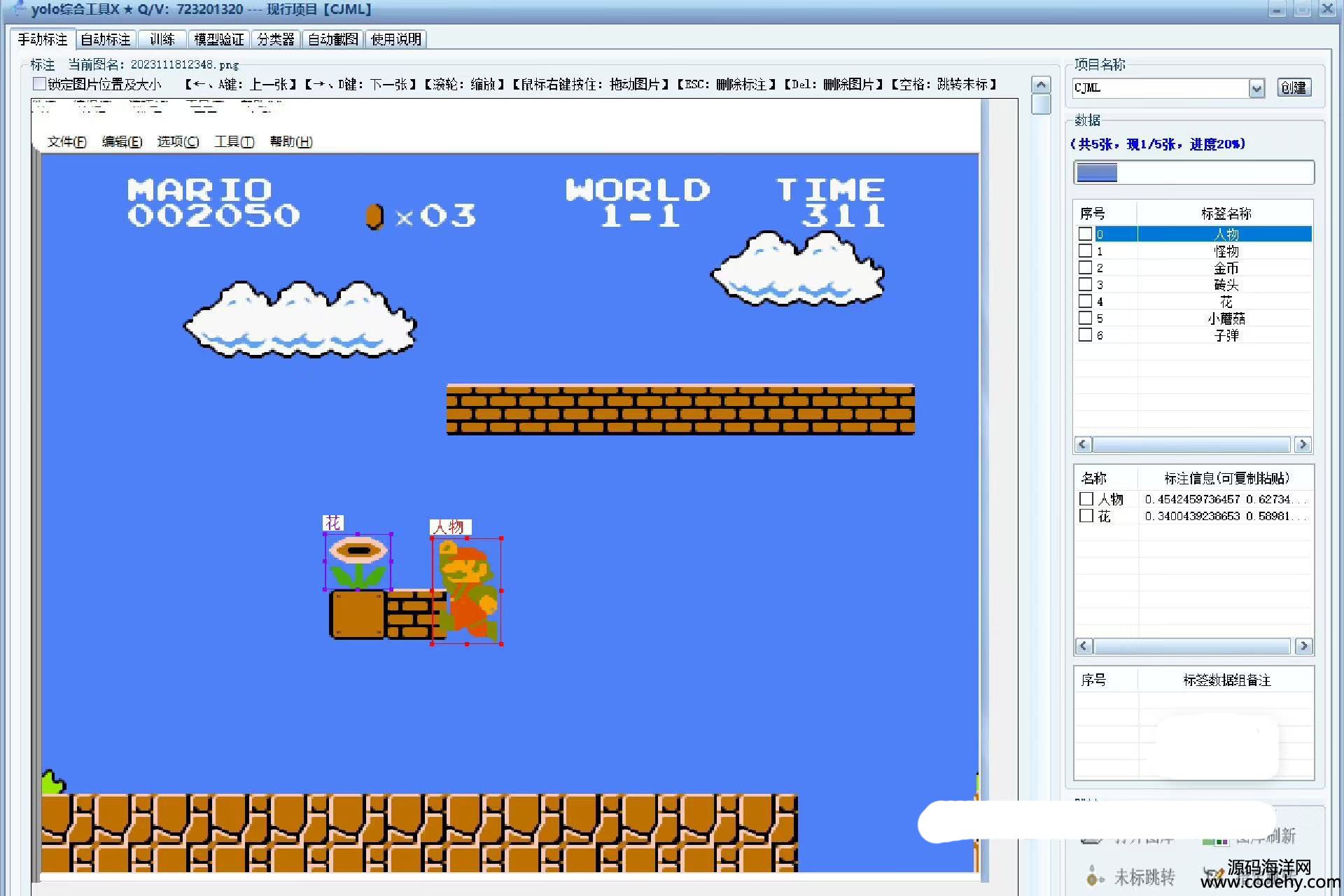Viewport: 1344px width, 896px height.
Task: Click image scroll up arrow
Action: click(1042, 85)
